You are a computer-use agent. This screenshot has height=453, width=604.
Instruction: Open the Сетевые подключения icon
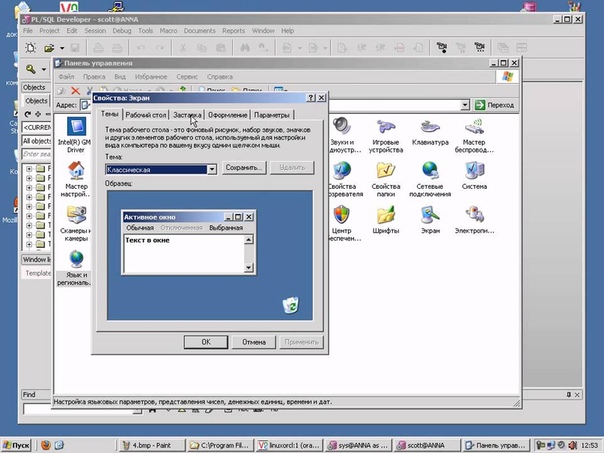tap(430, 173)
